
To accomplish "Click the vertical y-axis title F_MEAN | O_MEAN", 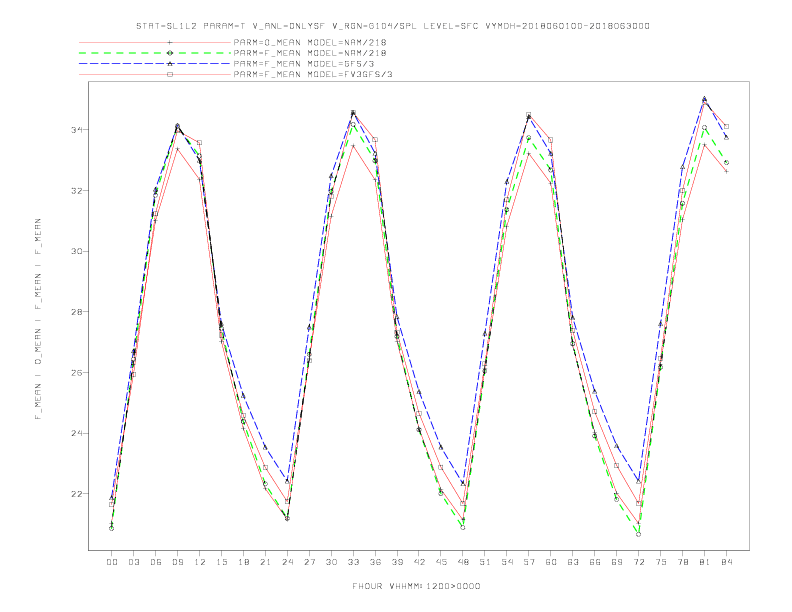I will [x=38, y=319].
